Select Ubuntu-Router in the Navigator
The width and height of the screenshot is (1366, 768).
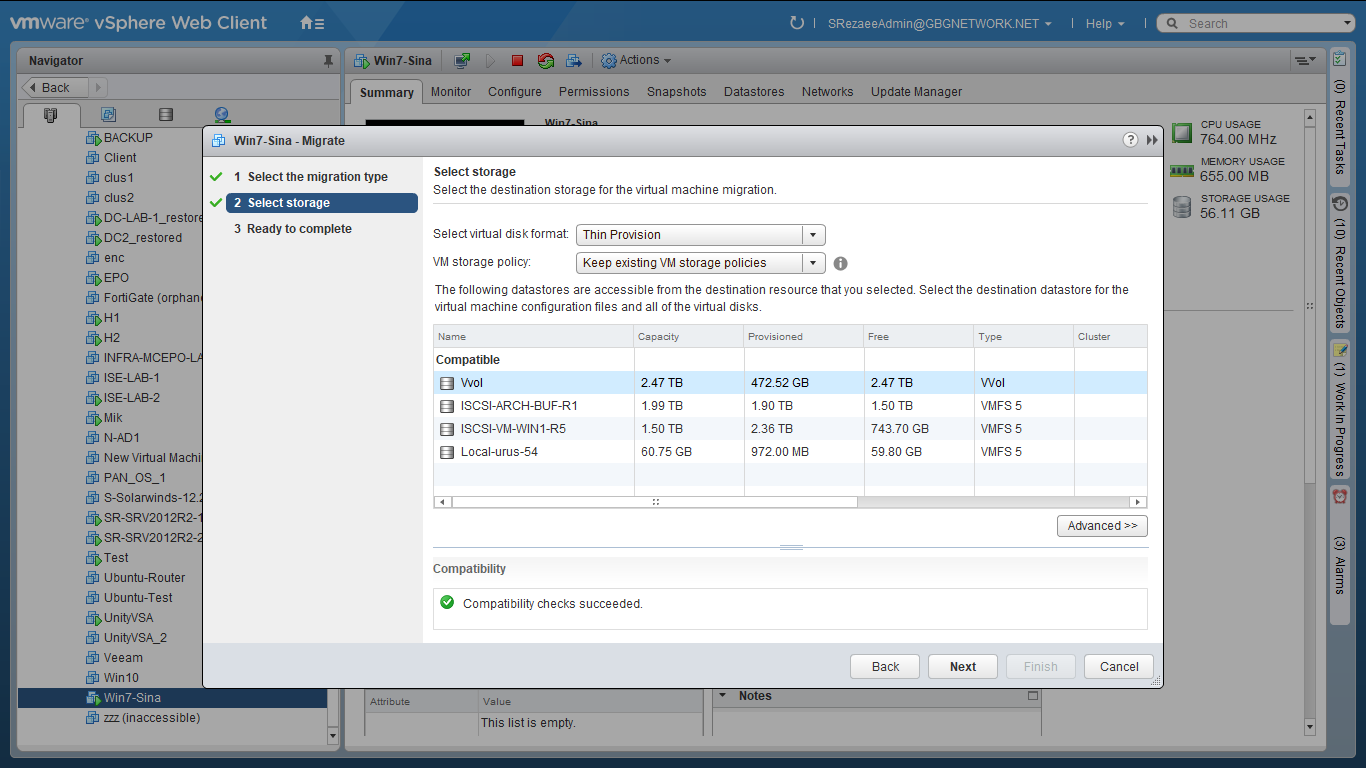click(x=144, y=578)
